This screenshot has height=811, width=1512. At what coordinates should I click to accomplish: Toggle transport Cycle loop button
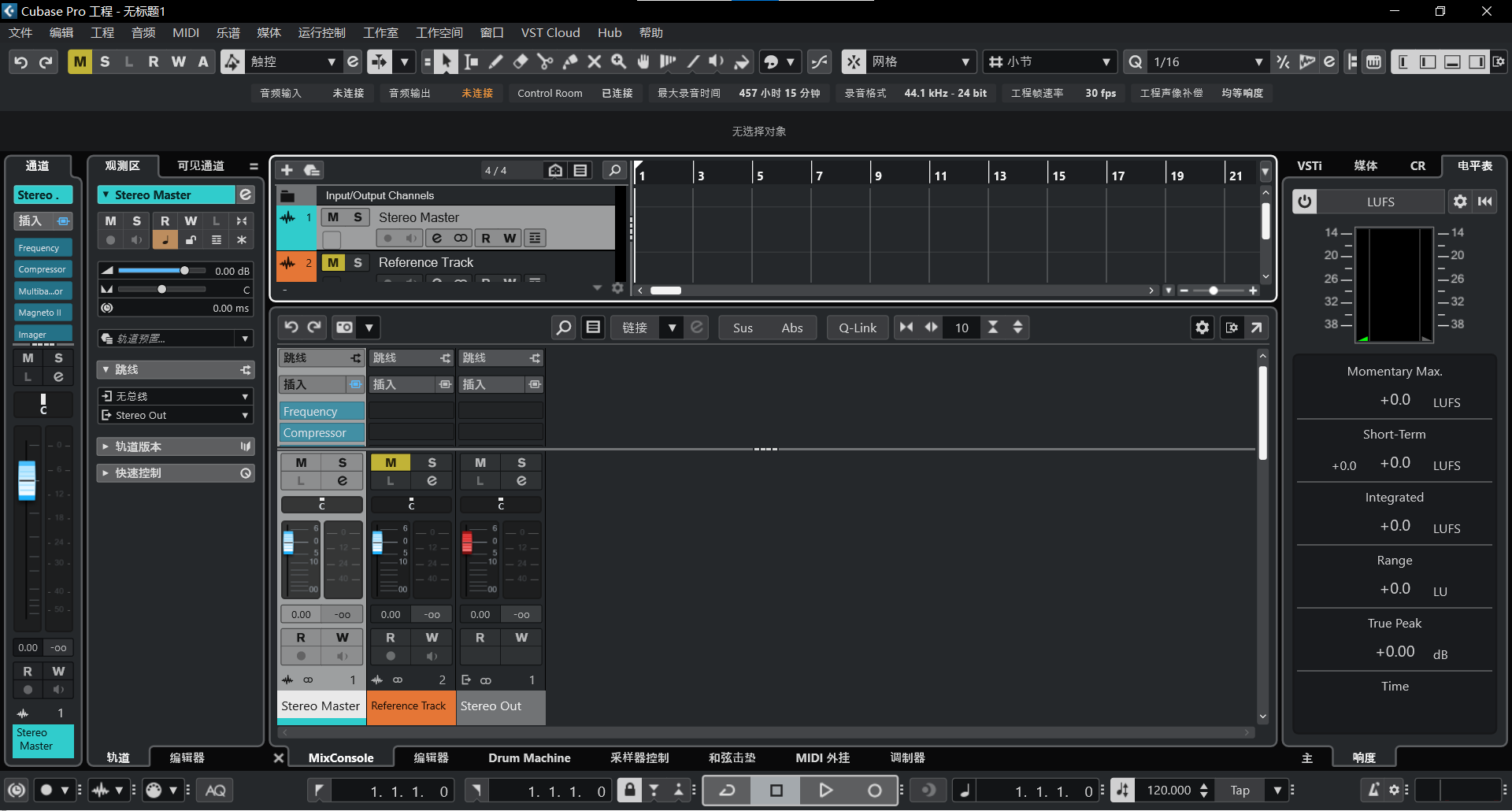[728, 791]
